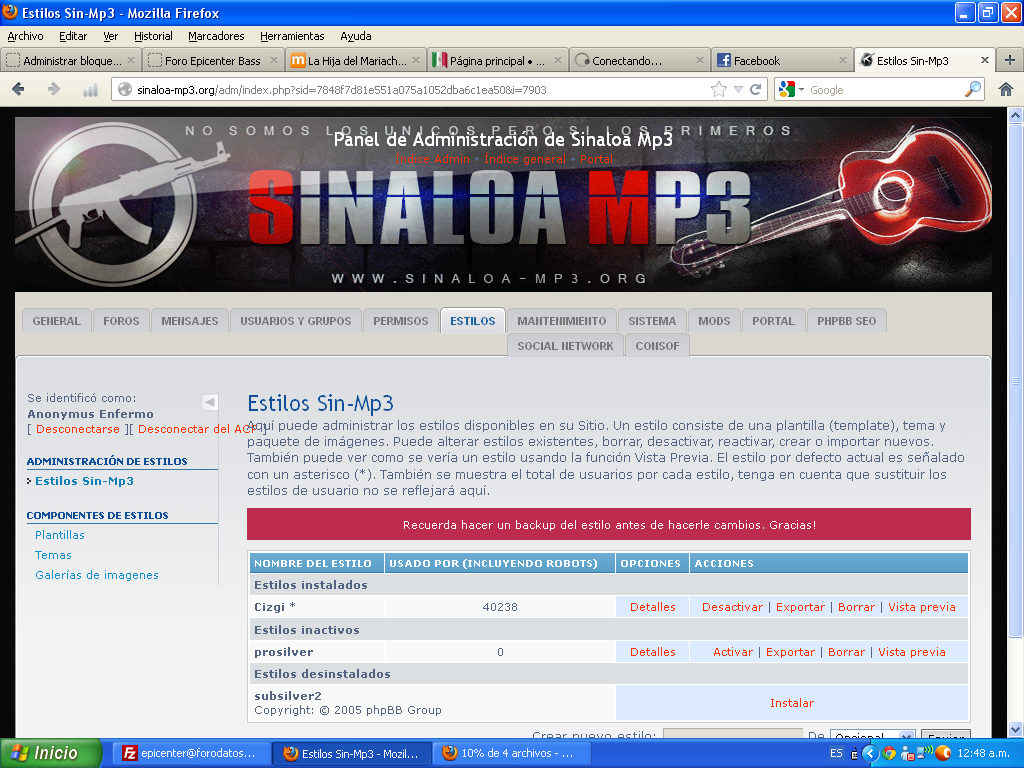Open a new tab with the plus button
Viewport: 1024px width, 768px height.
tap(1010, 60)
